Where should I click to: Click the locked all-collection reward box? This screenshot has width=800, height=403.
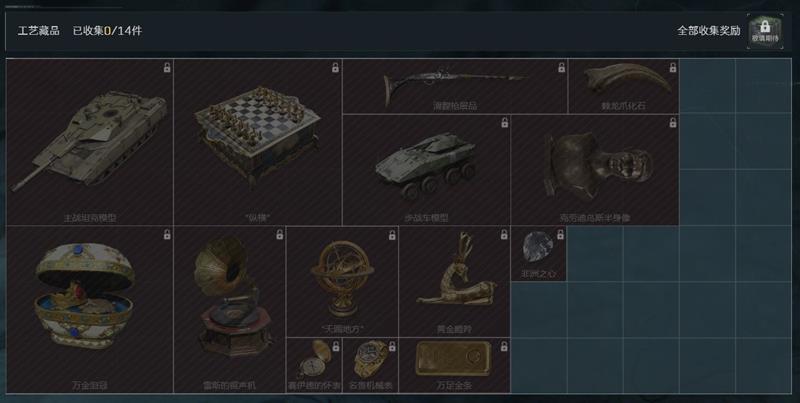tap(765, 31)
